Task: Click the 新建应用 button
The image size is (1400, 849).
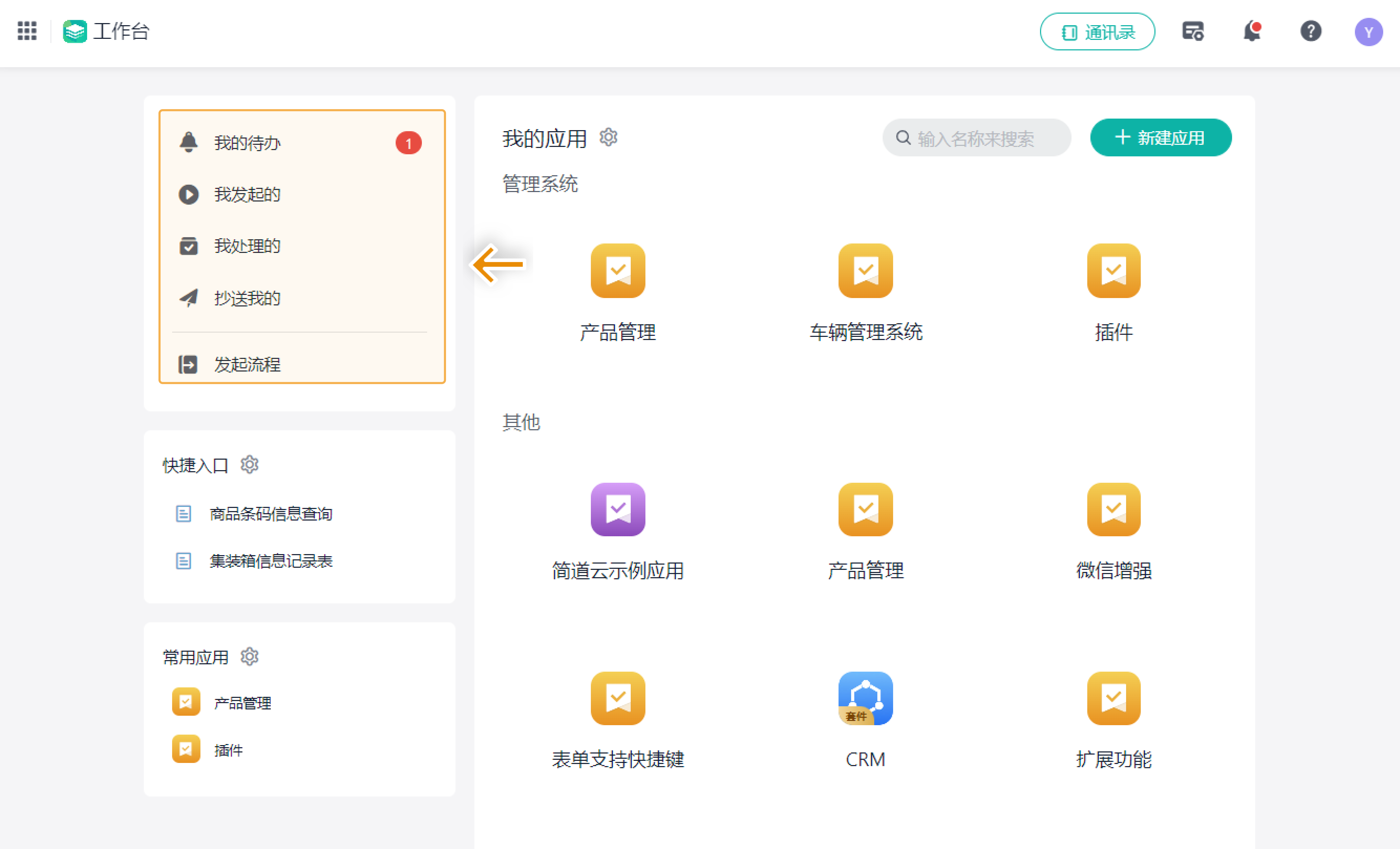Action: pyautogui.click(x=1161, y=137)
